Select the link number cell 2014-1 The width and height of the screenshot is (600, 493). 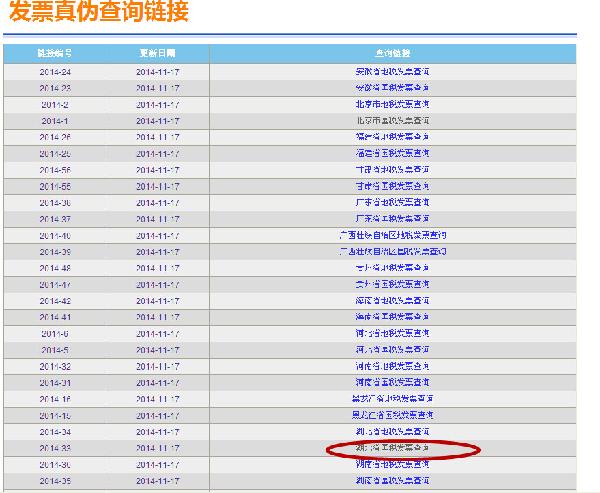point(55,121)
